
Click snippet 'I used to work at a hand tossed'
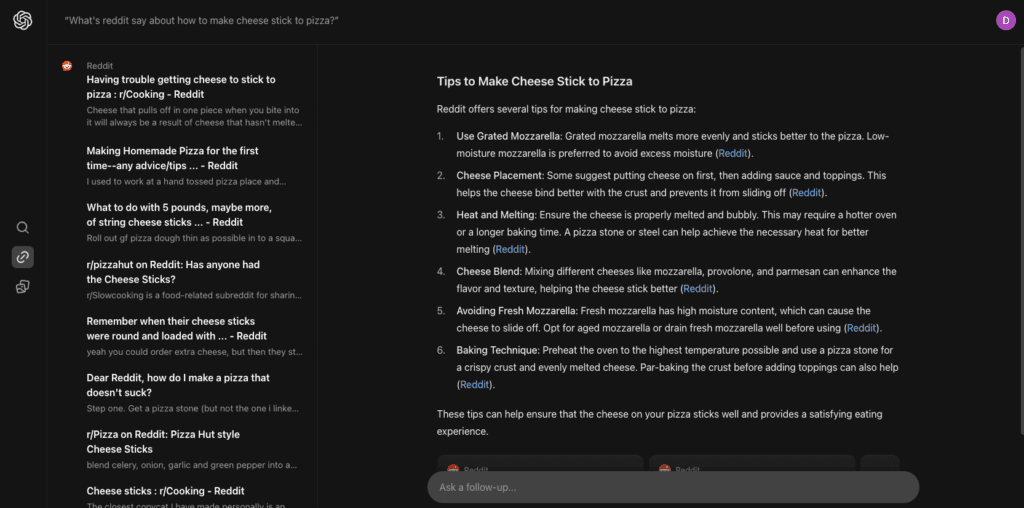[186, 182]
